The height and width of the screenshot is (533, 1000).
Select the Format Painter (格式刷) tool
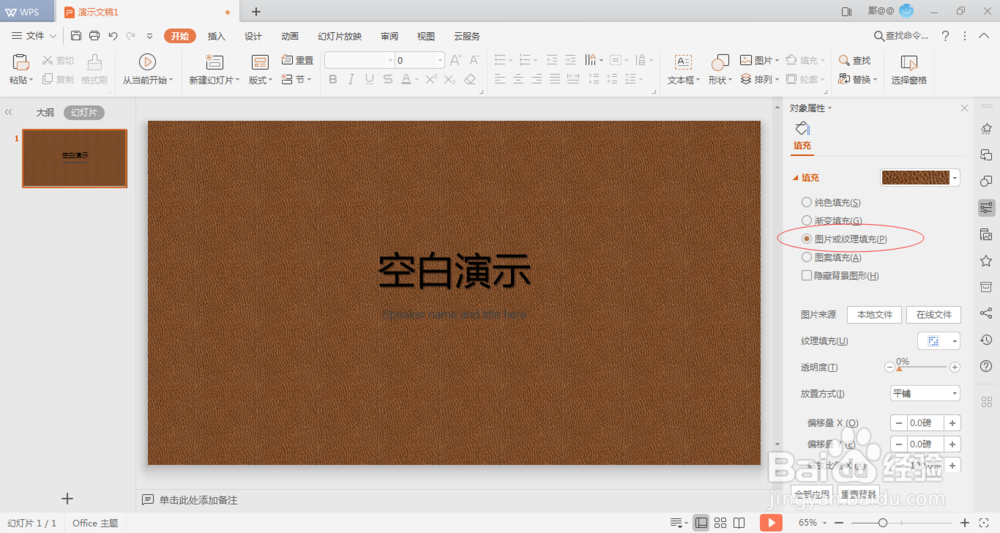94,69
